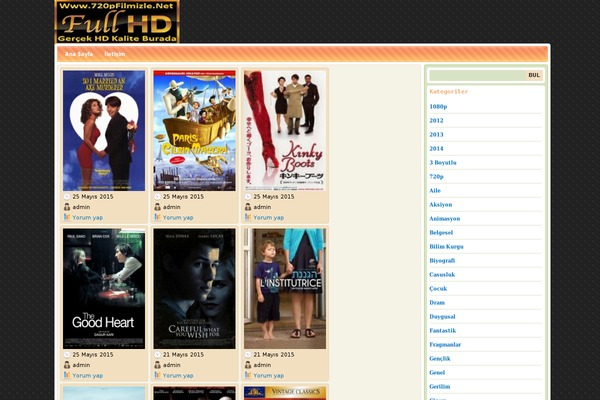This screenshot has width=600, height=400.
Task: Click clock icon under Axe Murderer poster
Action: coord(67,196)
